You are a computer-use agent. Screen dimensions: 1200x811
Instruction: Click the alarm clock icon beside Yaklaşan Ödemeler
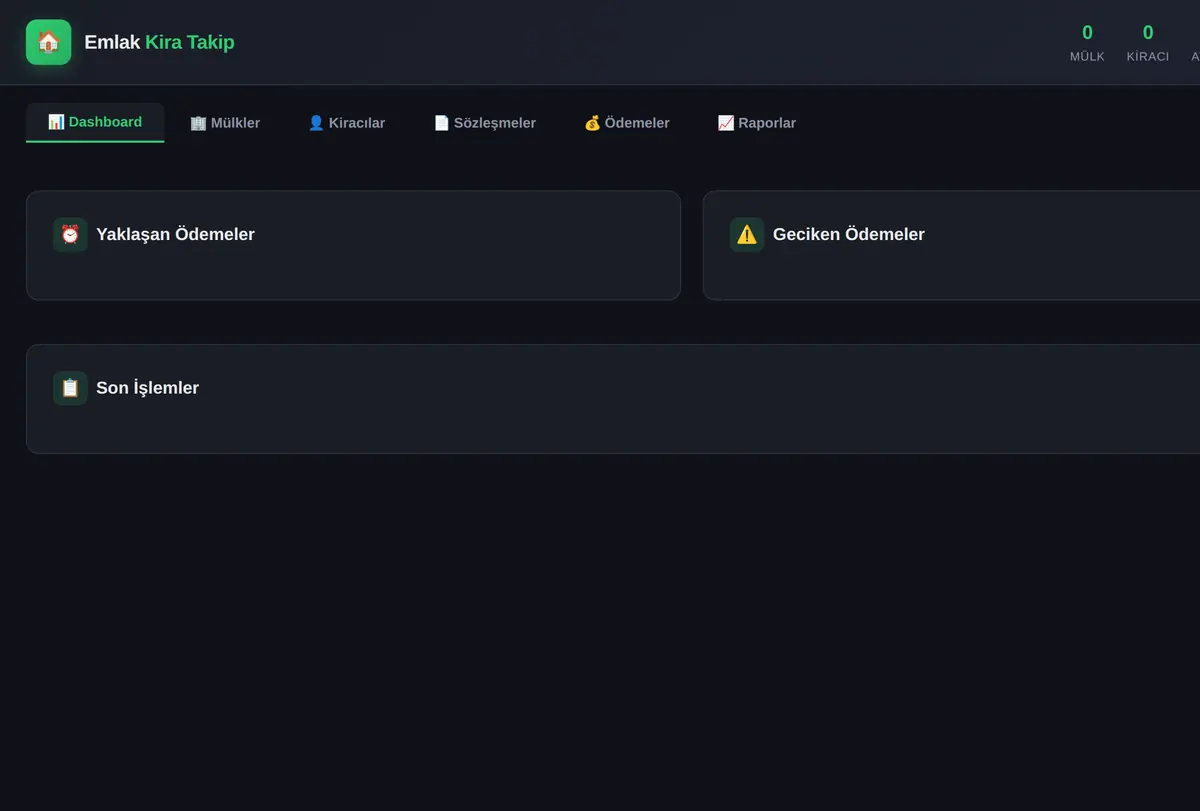[x=70, y=235]
